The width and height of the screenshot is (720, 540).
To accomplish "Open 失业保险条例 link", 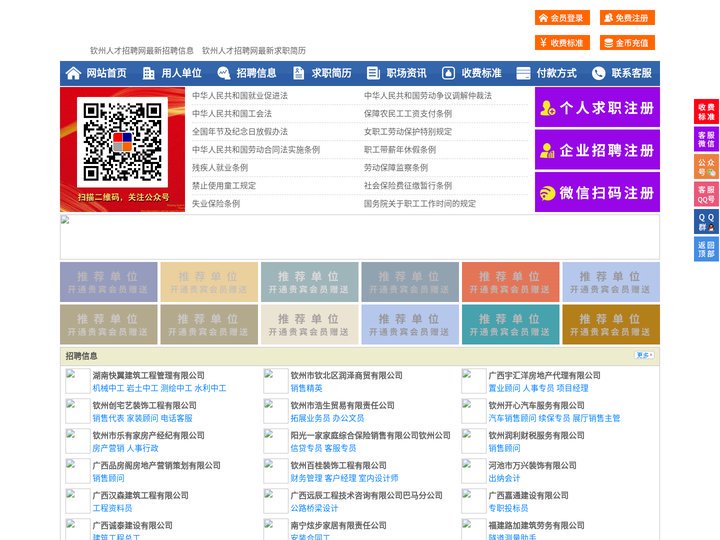I will (216, 203).
